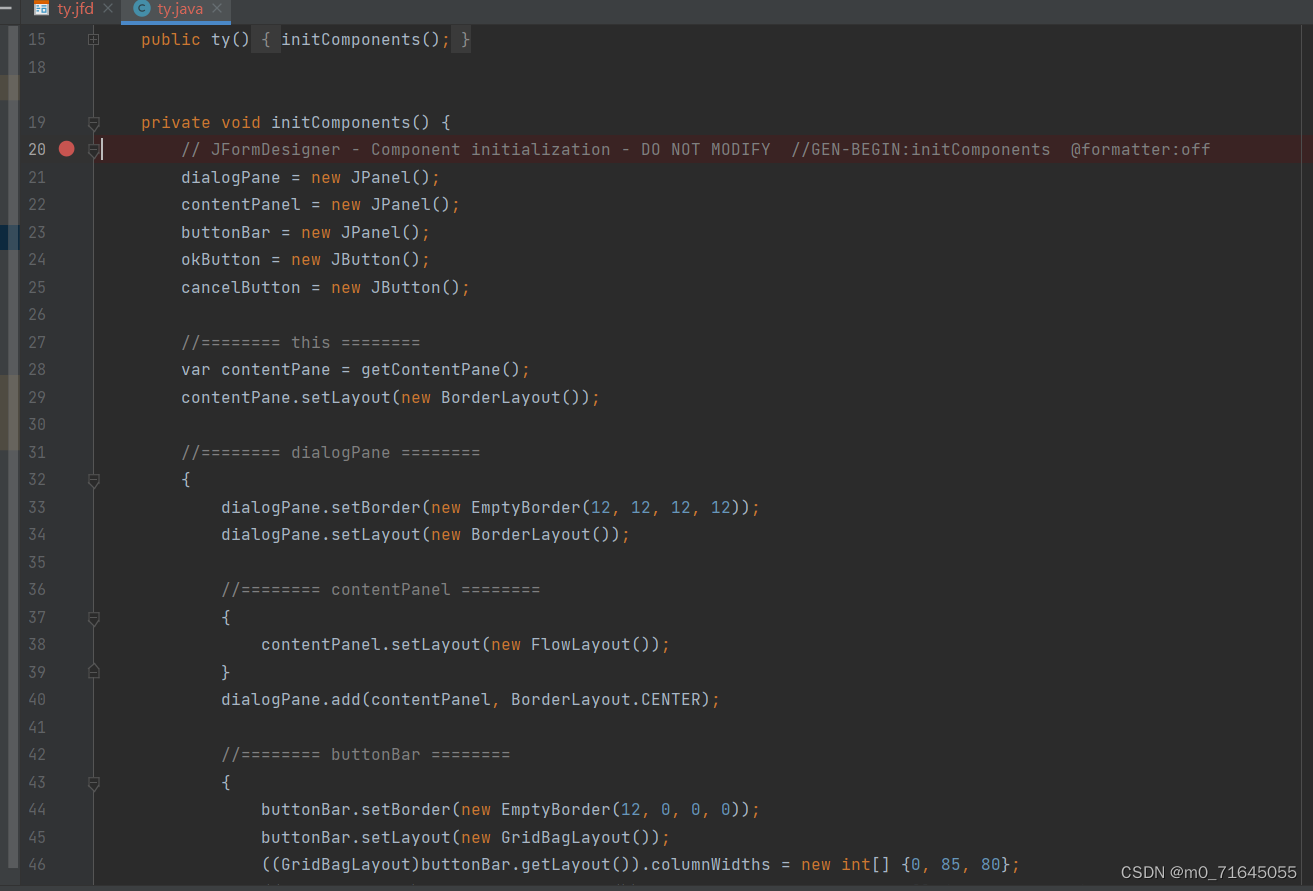Expand folded ty() constructor at line 15
Image resolution: width=1313 pixels, height=891 pixels.
(93, 40)
